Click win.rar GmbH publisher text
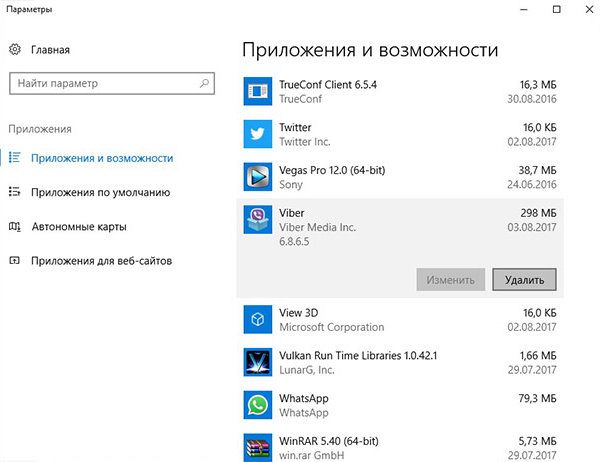Viewport: 600px width, 462px height. coord(311,455)
